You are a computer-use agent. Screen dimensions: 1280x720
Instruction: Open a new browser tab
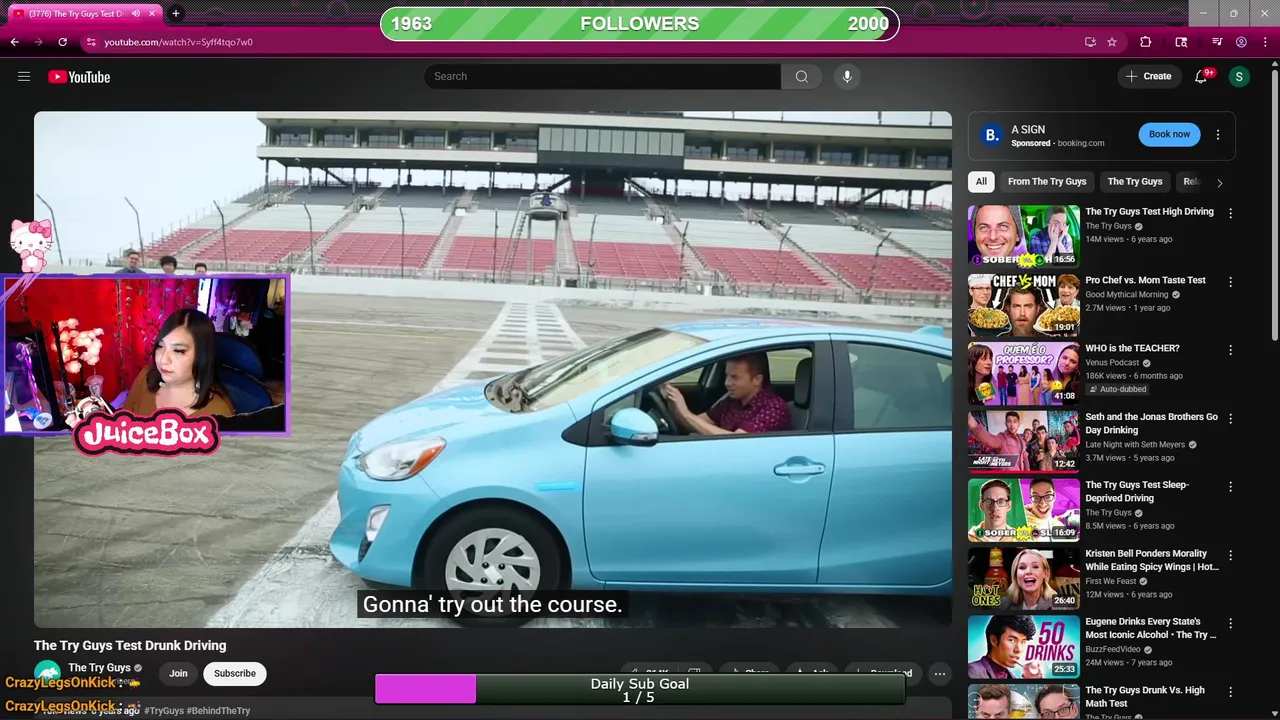[175, 14]
